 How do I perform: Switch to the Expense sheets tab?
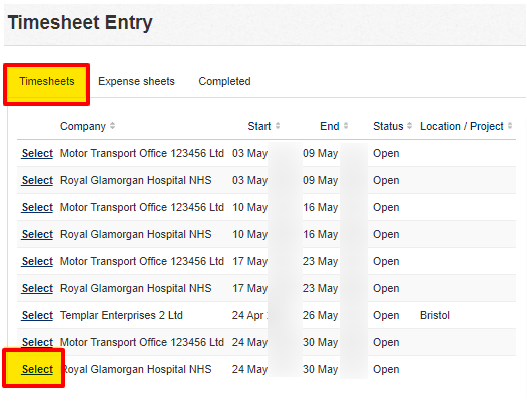click(x=136, y=81)
